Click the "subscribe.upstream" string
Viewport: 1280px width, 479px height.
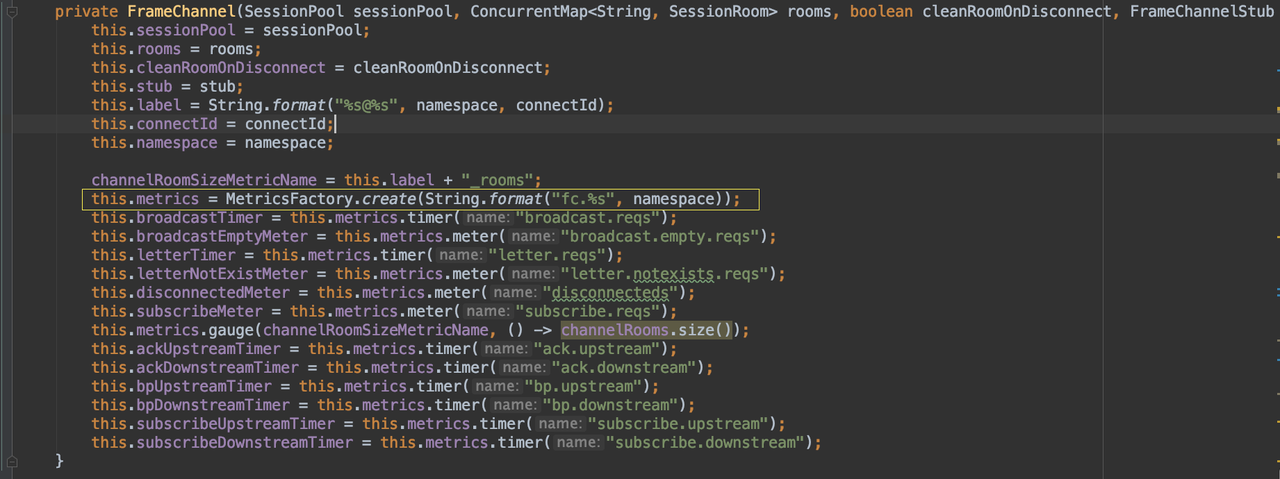[x=679, y=424]
